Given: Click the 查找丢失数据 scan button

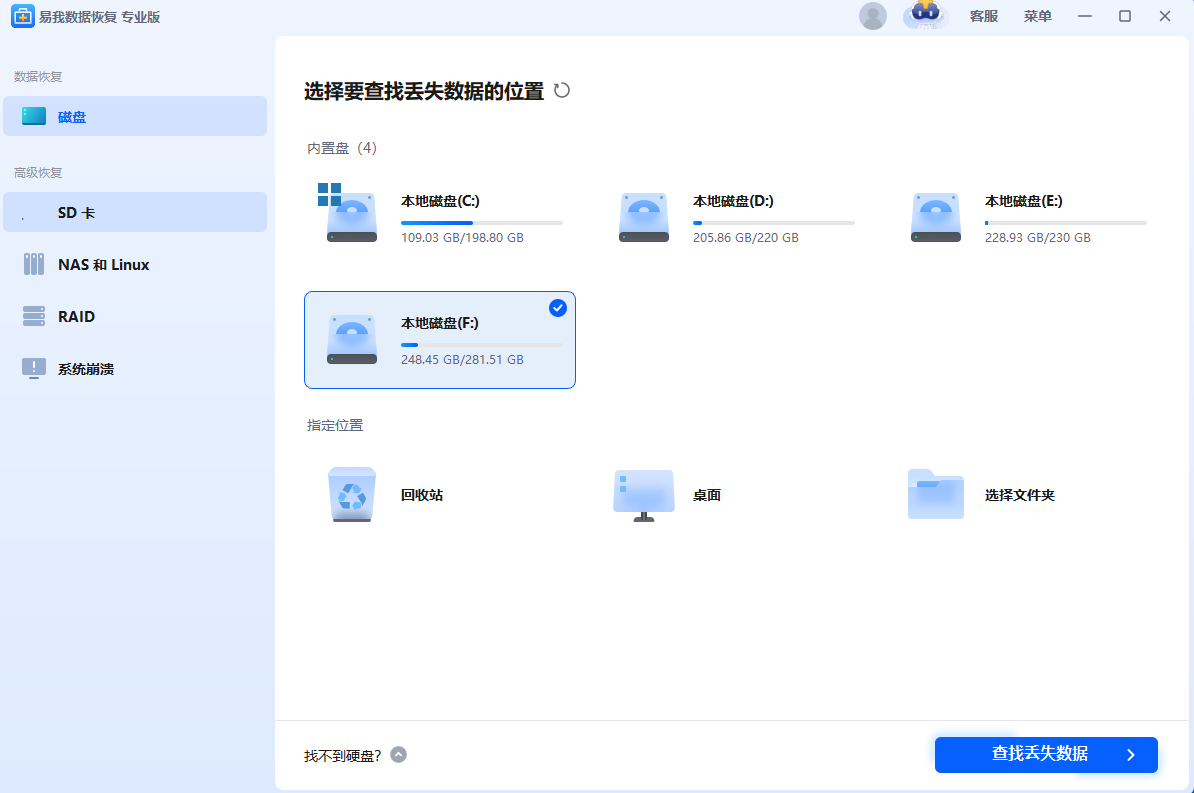Looking at the screenshot, I should click(1045, 755).
